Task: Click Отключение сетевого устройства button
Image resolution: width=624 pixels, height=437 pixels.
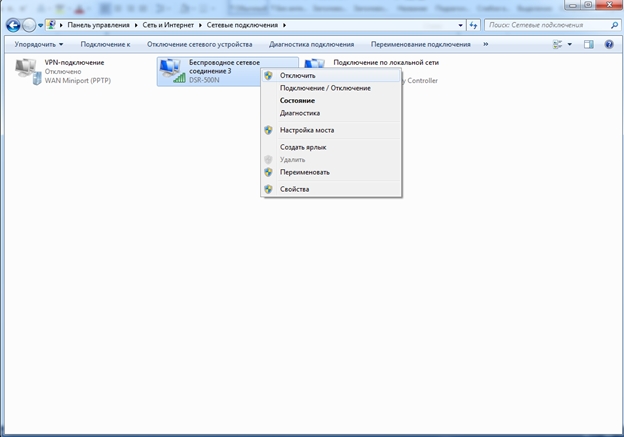Action: point(199,45)
